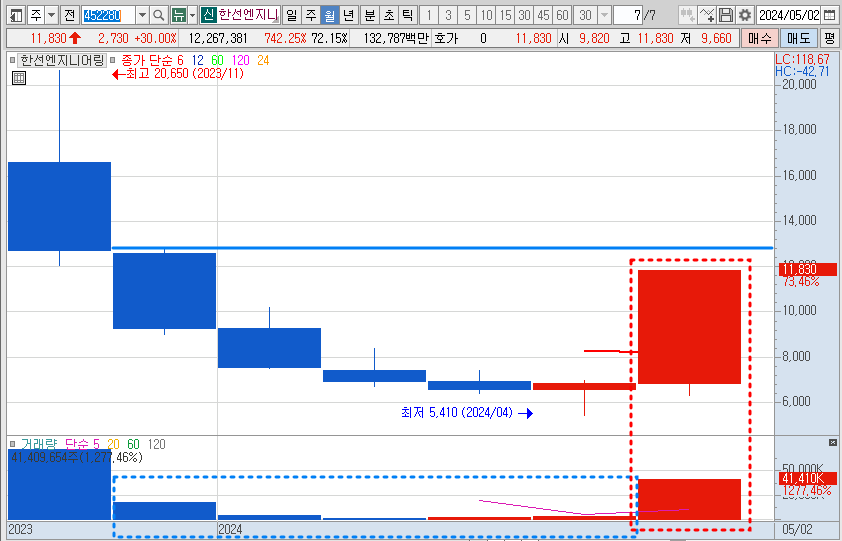This screenshot has height=541, width=842.
Task: Select the 5 interval button
Action: [x=467, y=15]
